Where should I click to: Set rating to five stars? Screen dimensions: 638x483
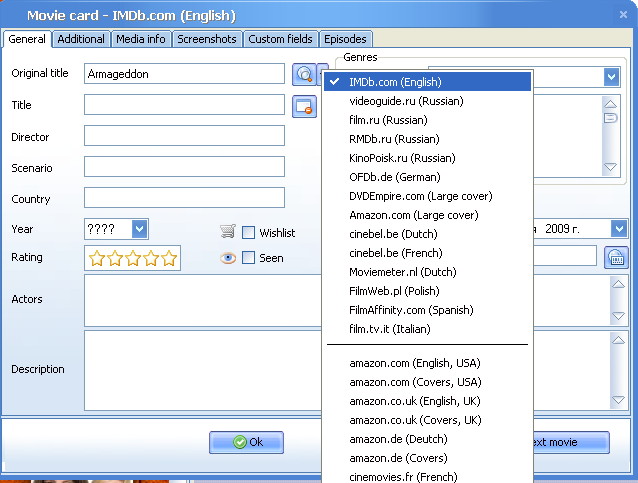[169, 258]
